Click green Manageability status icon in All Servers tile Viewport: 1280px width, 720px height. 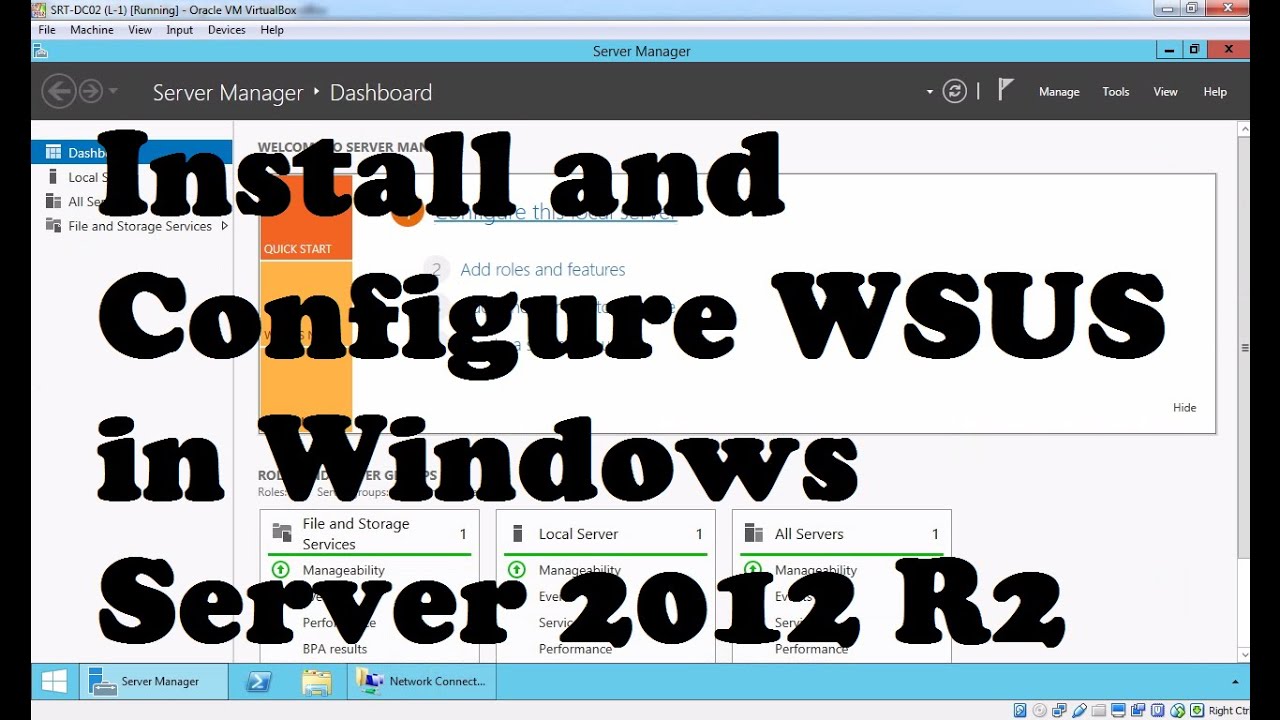pos(752,570)
